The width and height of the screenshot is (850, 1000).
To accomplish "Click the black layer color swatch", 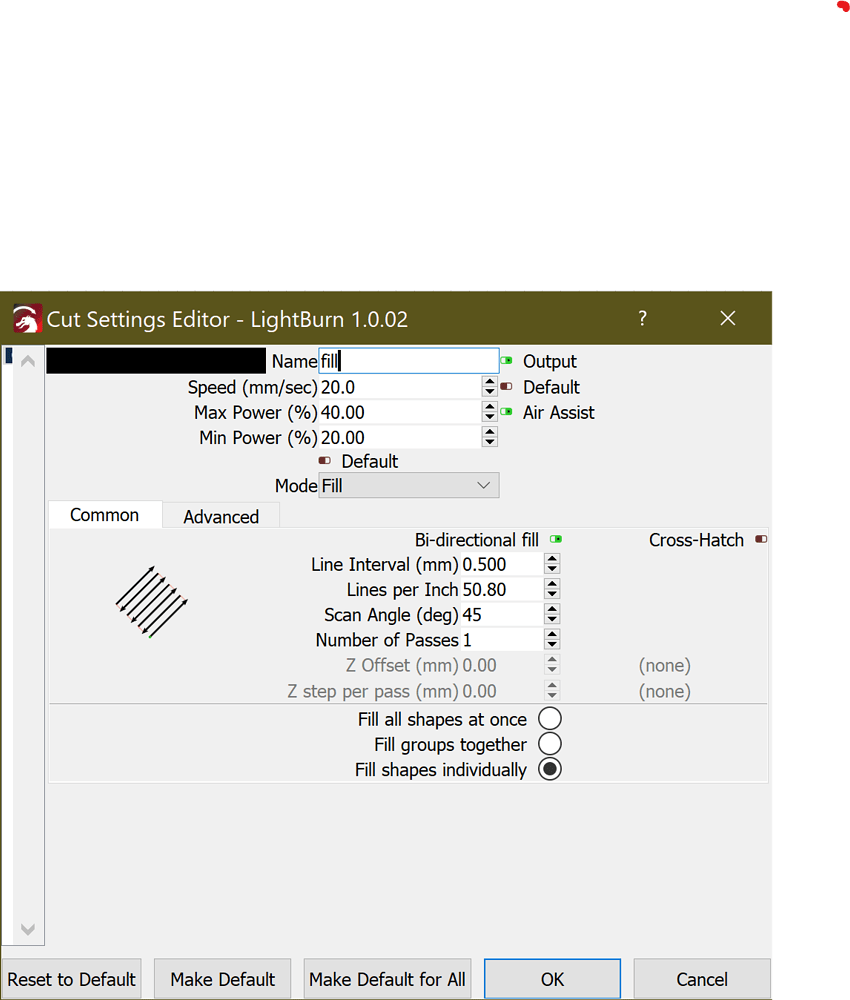I will pyautogui.click(x=155, y=360).
